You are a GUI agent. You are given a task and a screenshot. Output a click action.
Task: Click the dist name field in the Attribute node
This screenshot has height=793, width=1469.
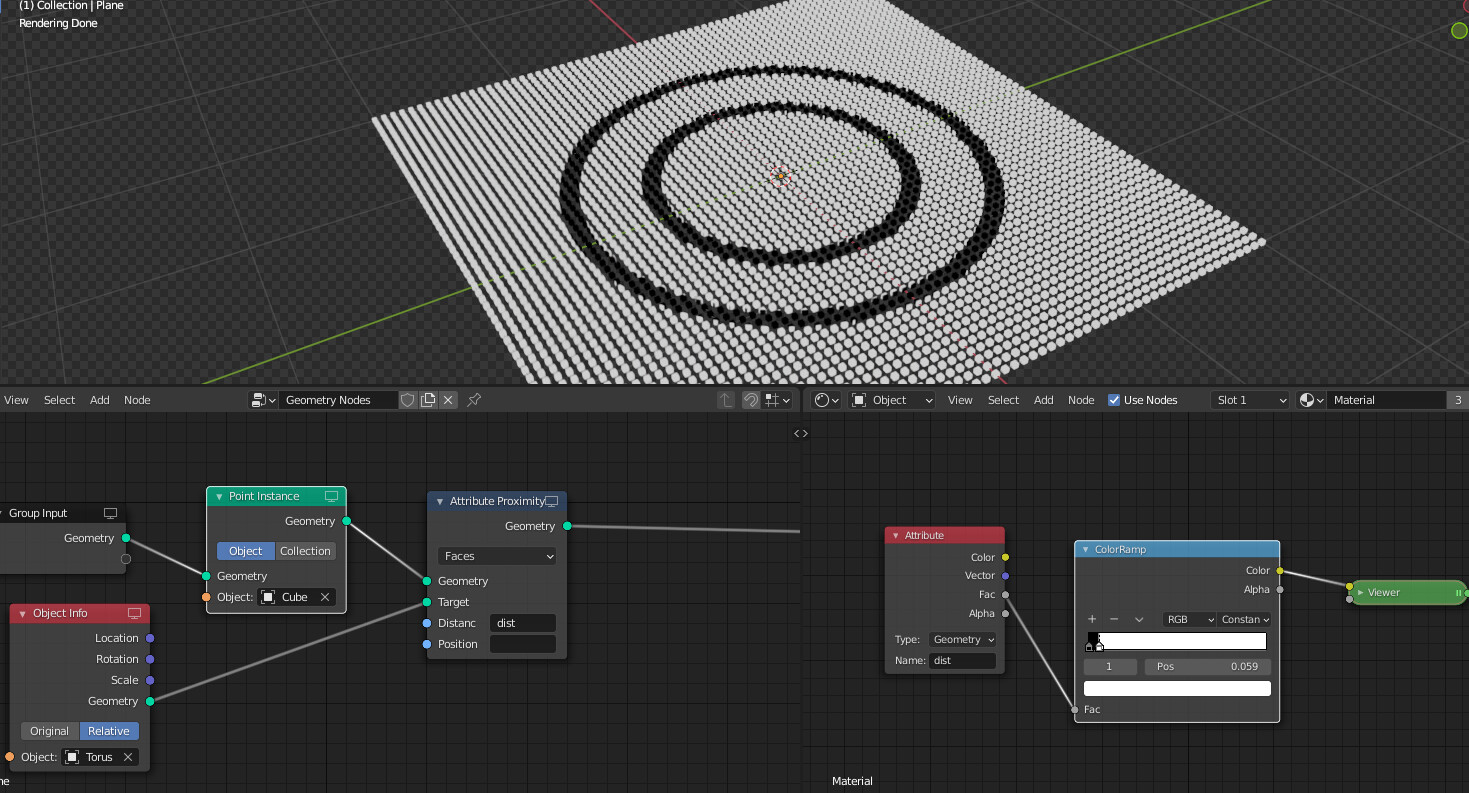click(962, 660)
